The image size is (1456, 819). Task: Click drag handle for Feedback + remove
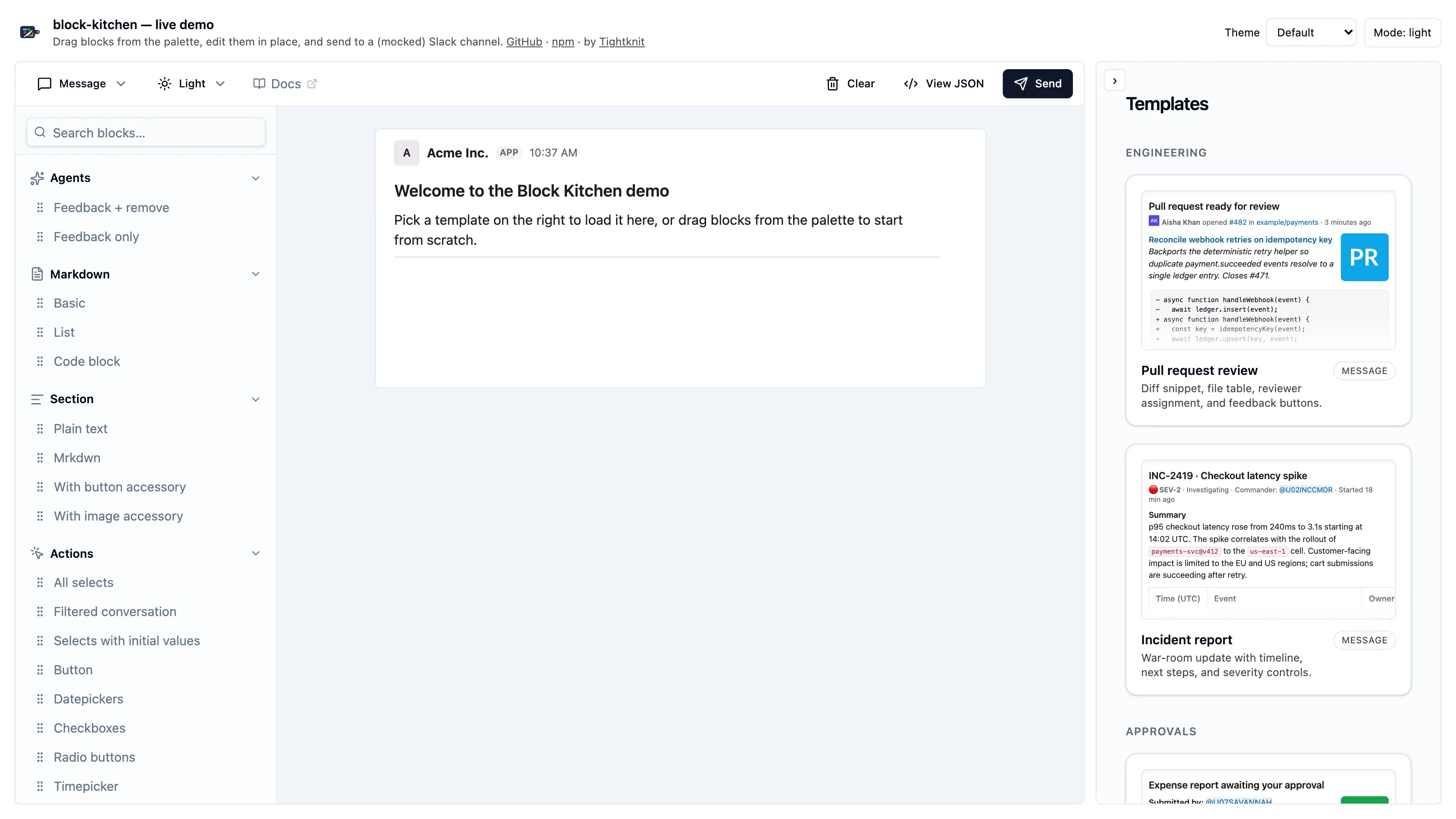coord(40,207)
